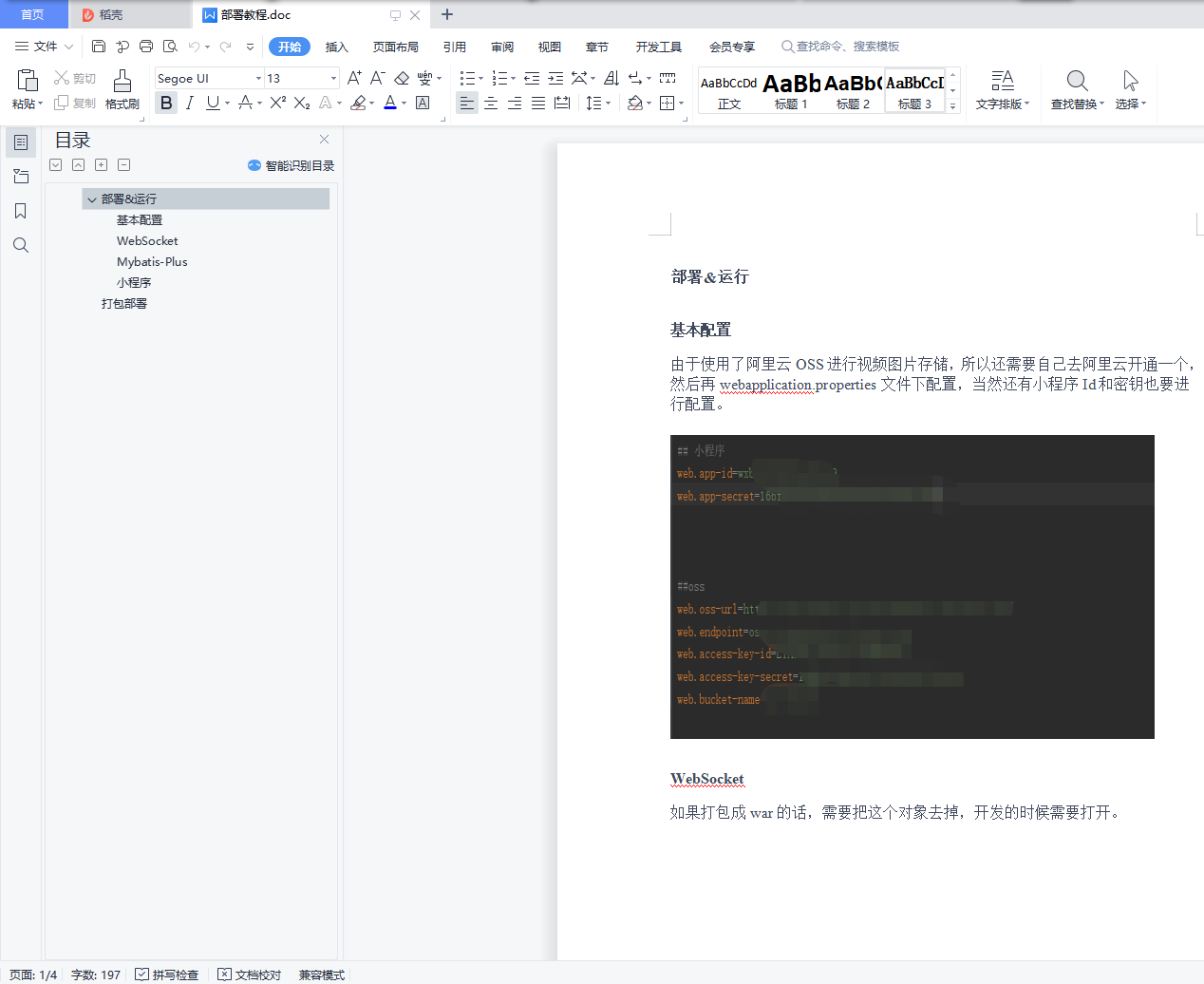Screen dimensions: 1204x984
Task: Click the Save icon in quick toolbar
Action: [99, 46]
